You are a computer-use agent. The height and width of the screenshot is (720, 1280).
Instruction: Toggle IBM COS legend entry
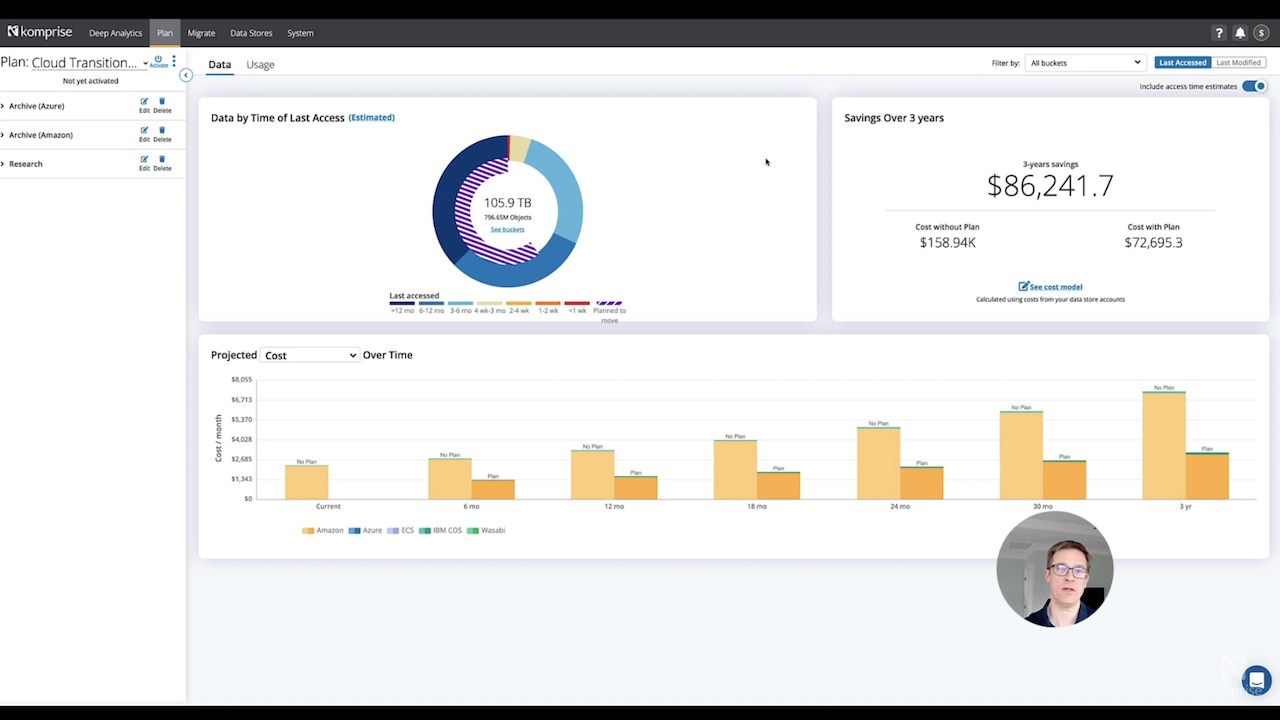coord(441,530)
